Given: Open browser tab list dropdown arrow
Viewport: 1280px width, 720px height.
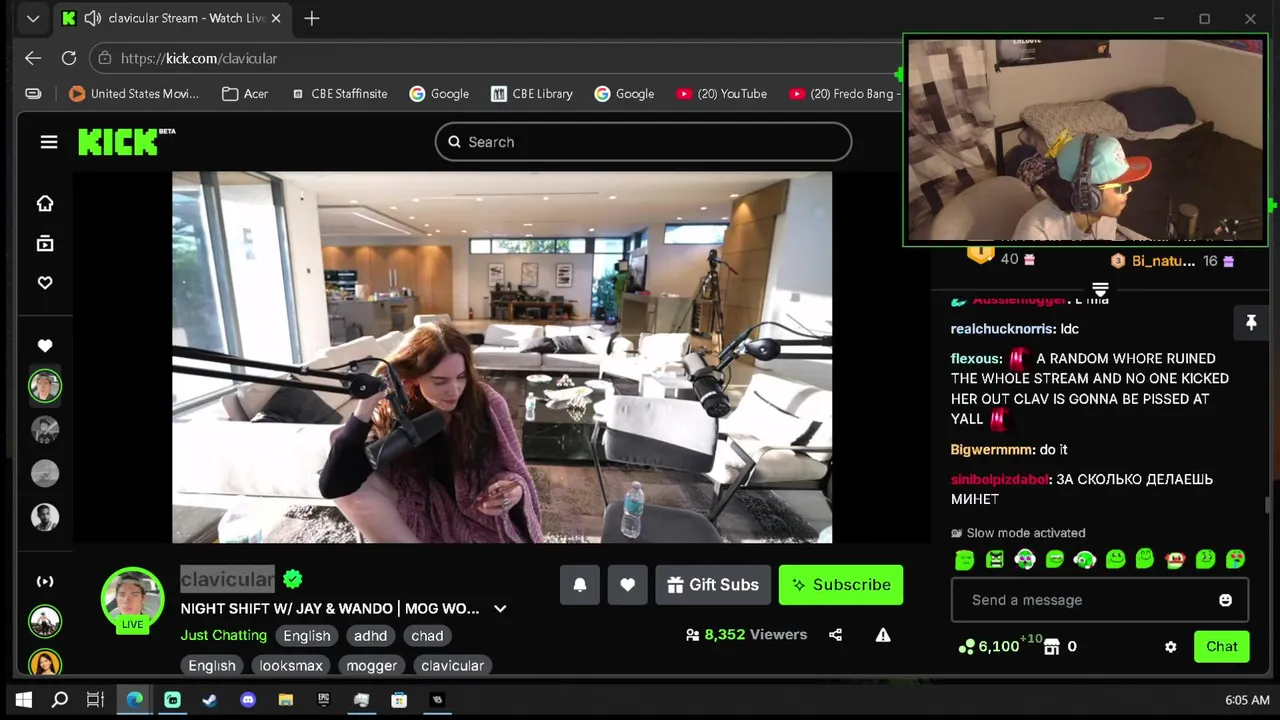Looking at the screenshot, I should (33, 18).
